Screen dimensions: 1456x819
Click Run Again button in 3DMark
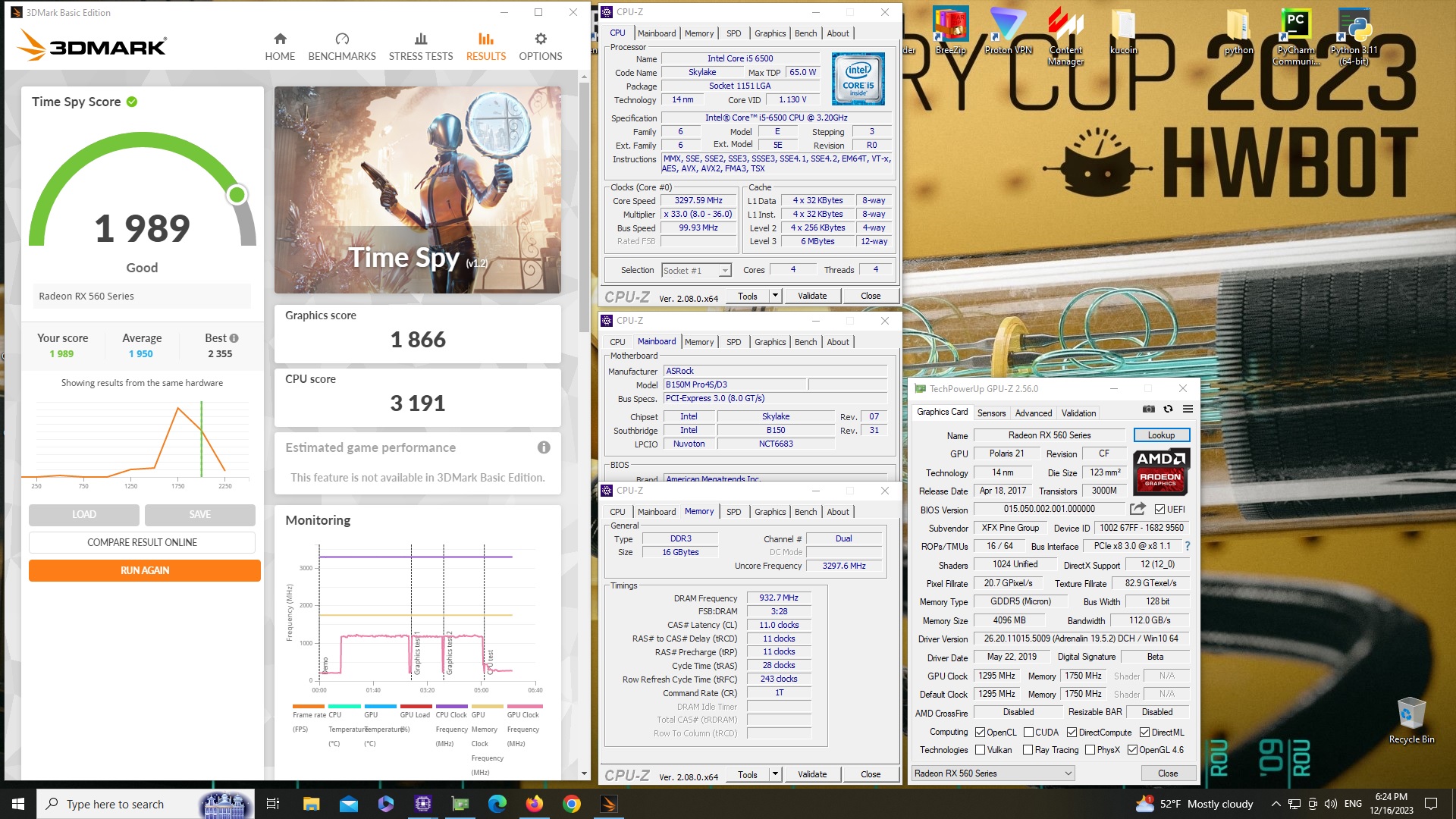[145, 570]
